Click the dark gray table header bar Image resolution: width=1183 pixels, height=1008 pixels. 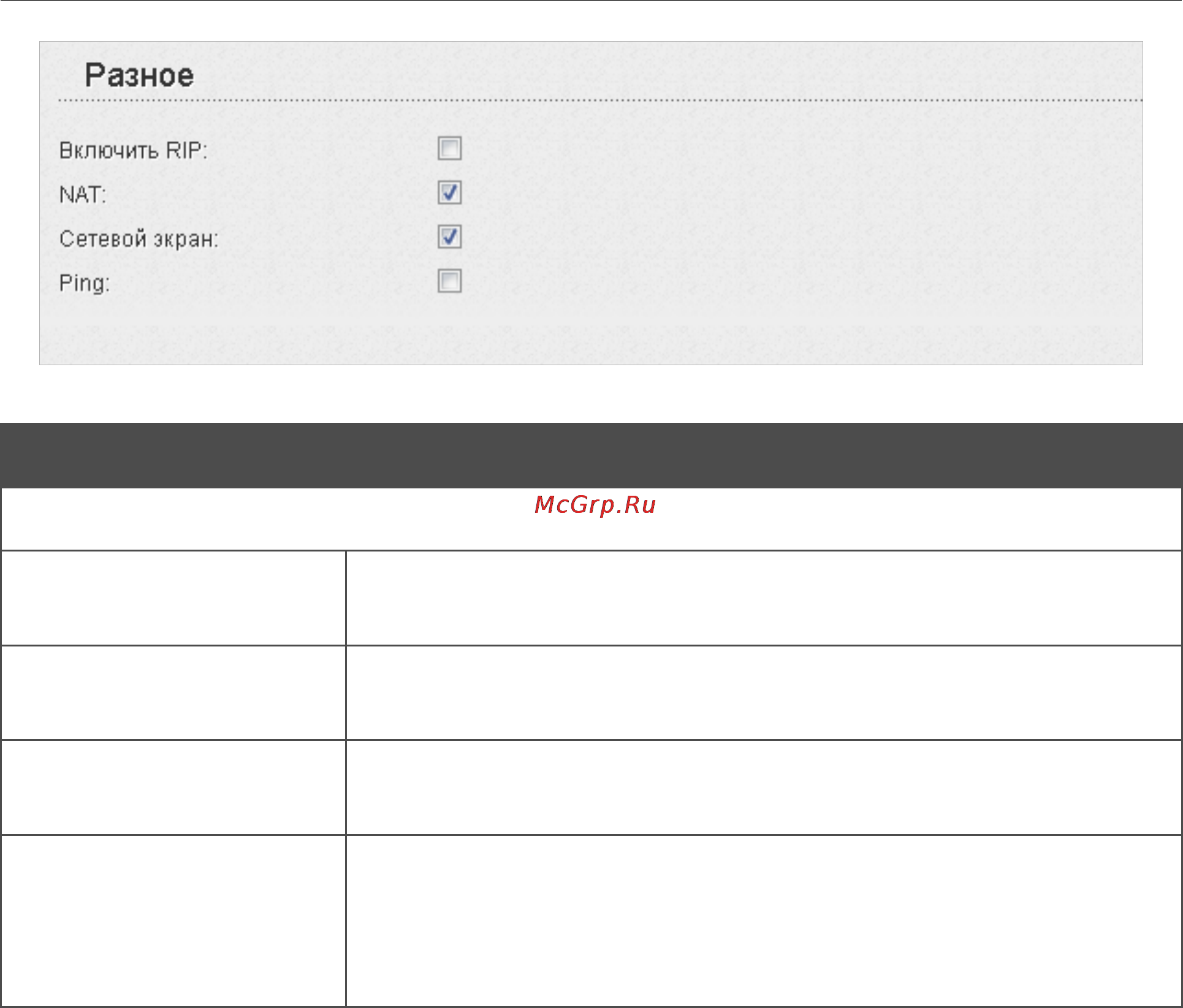point(591,455)
